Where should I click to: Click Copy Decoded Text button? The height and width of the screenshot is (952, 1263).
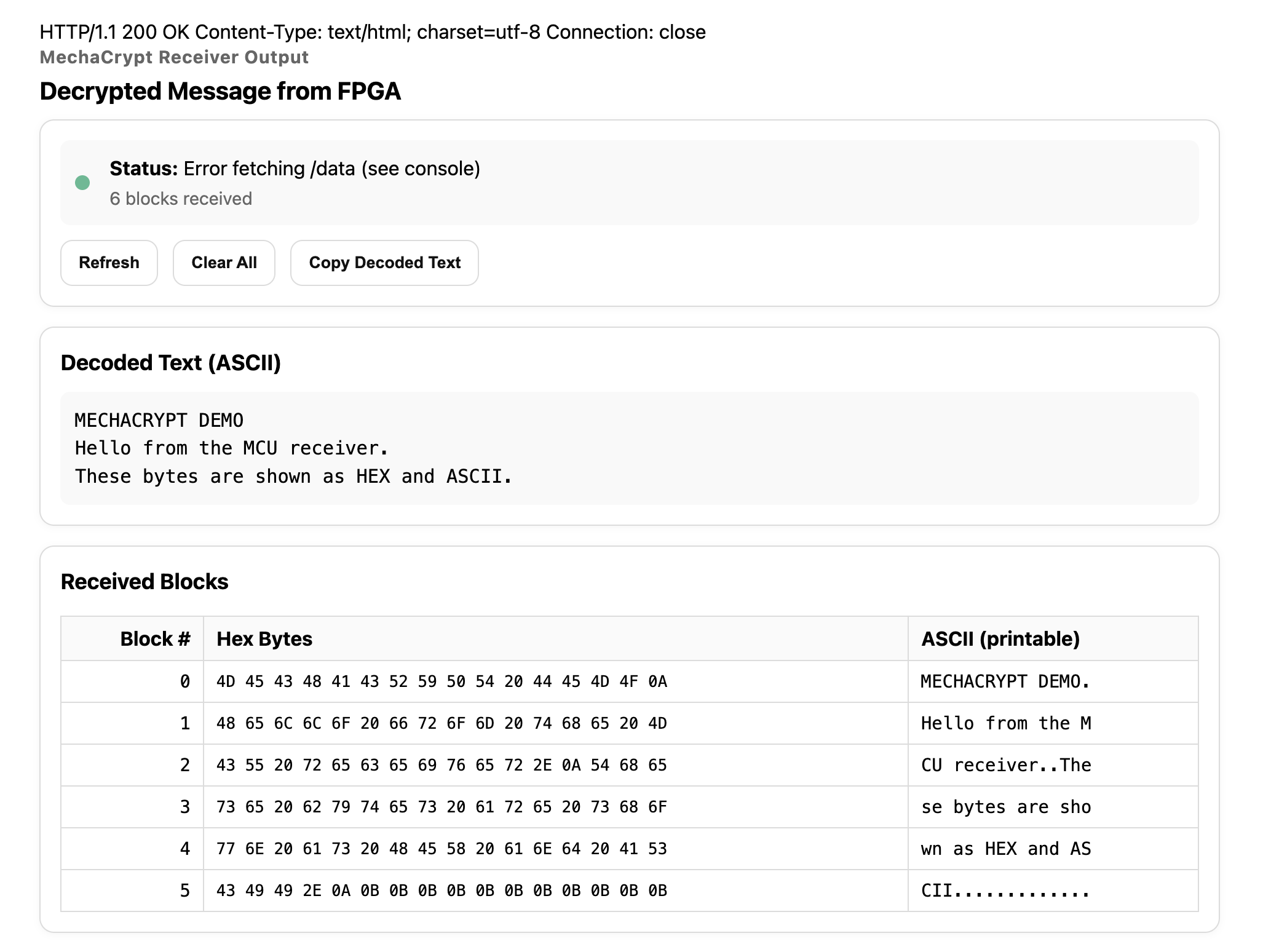pyautogui.click(x=384, y=263)
